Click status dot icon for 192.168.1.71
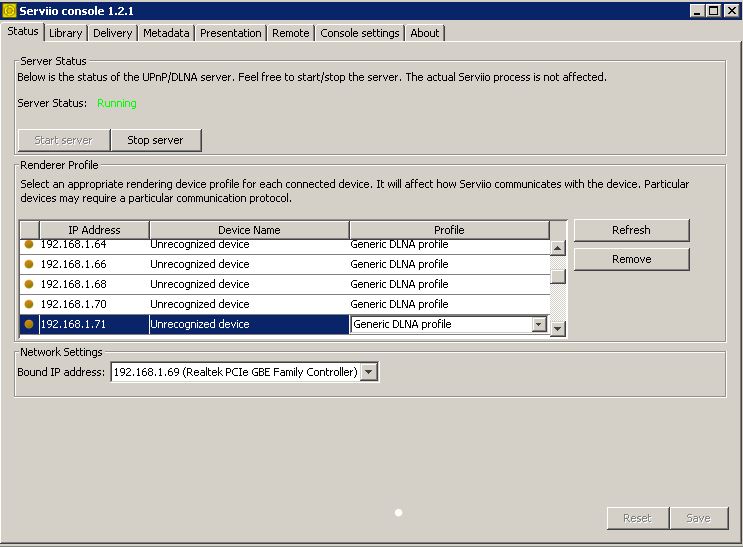Screen dimensions: 743x547 pos(29,324)
